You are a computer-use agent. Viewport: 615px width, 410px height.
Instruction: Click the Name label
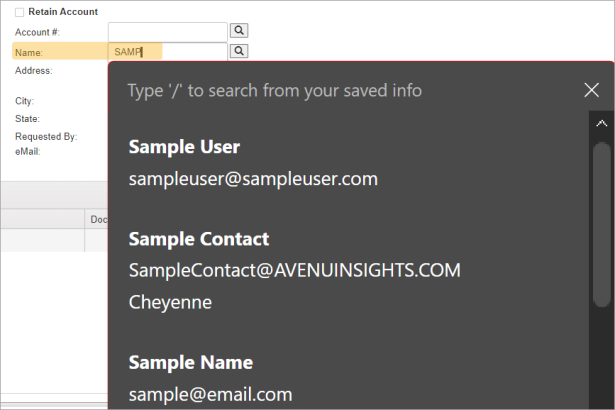tap(30, 52)
